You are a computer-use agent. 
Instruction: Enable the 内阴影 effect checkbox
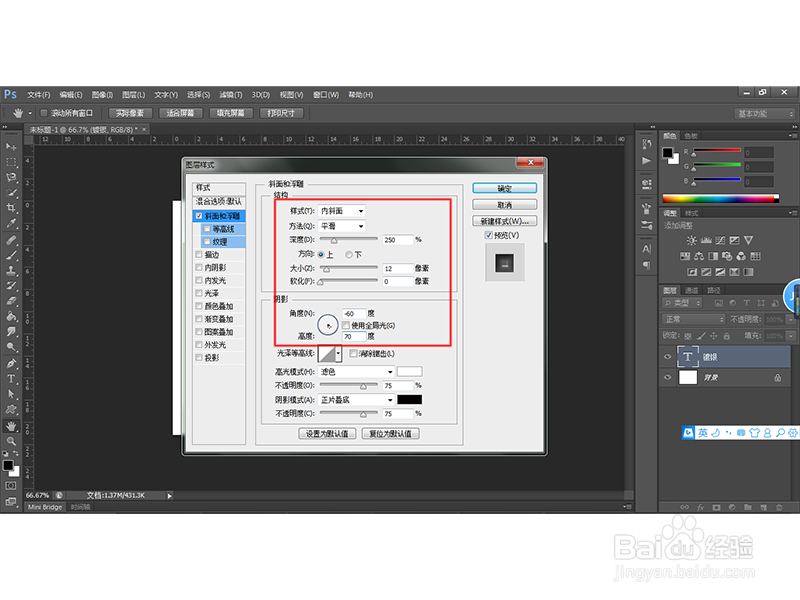pyautogui.click(x=199, y=267)
